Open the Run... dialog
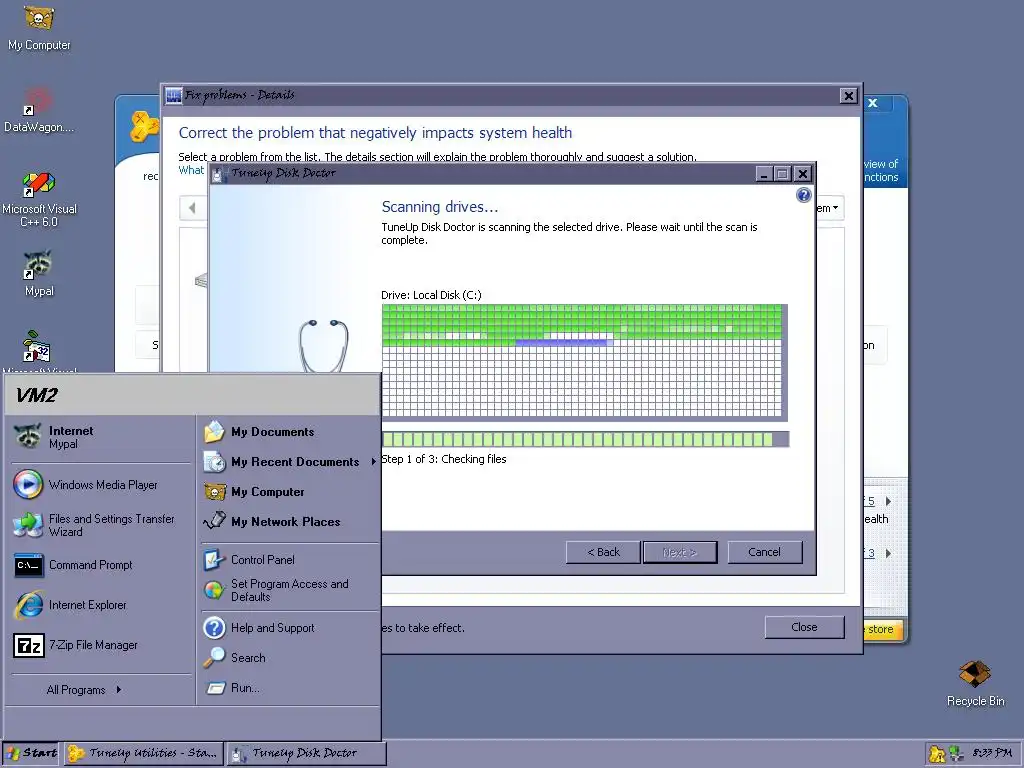Viewport: 1024px width, 768px height. tap(289, 688)
